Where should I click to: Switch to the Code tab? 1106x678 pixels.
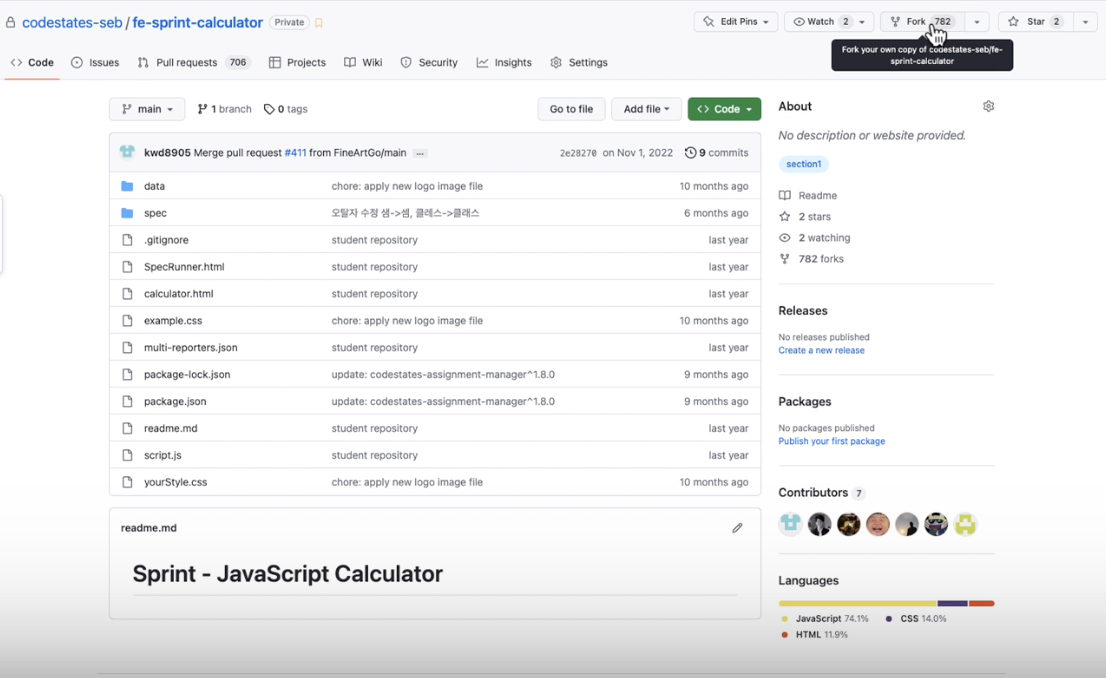(32, 63)
